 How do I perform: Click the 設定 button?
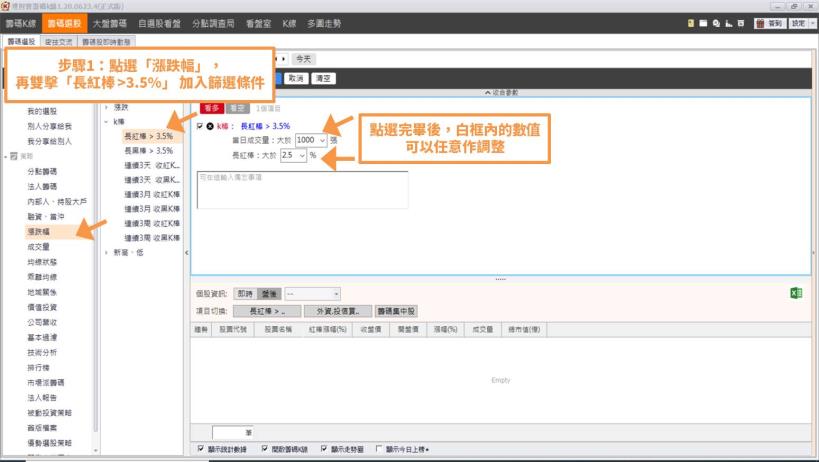coord(798,23)
